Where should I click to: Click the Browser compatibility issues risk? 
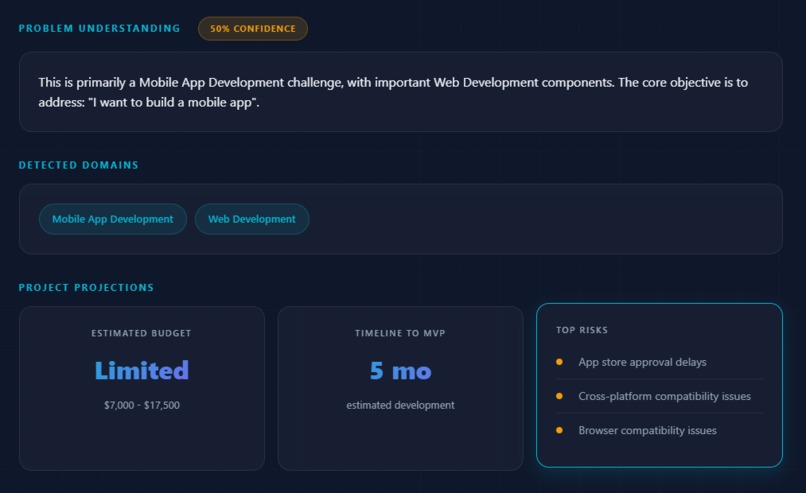(648, 430)
